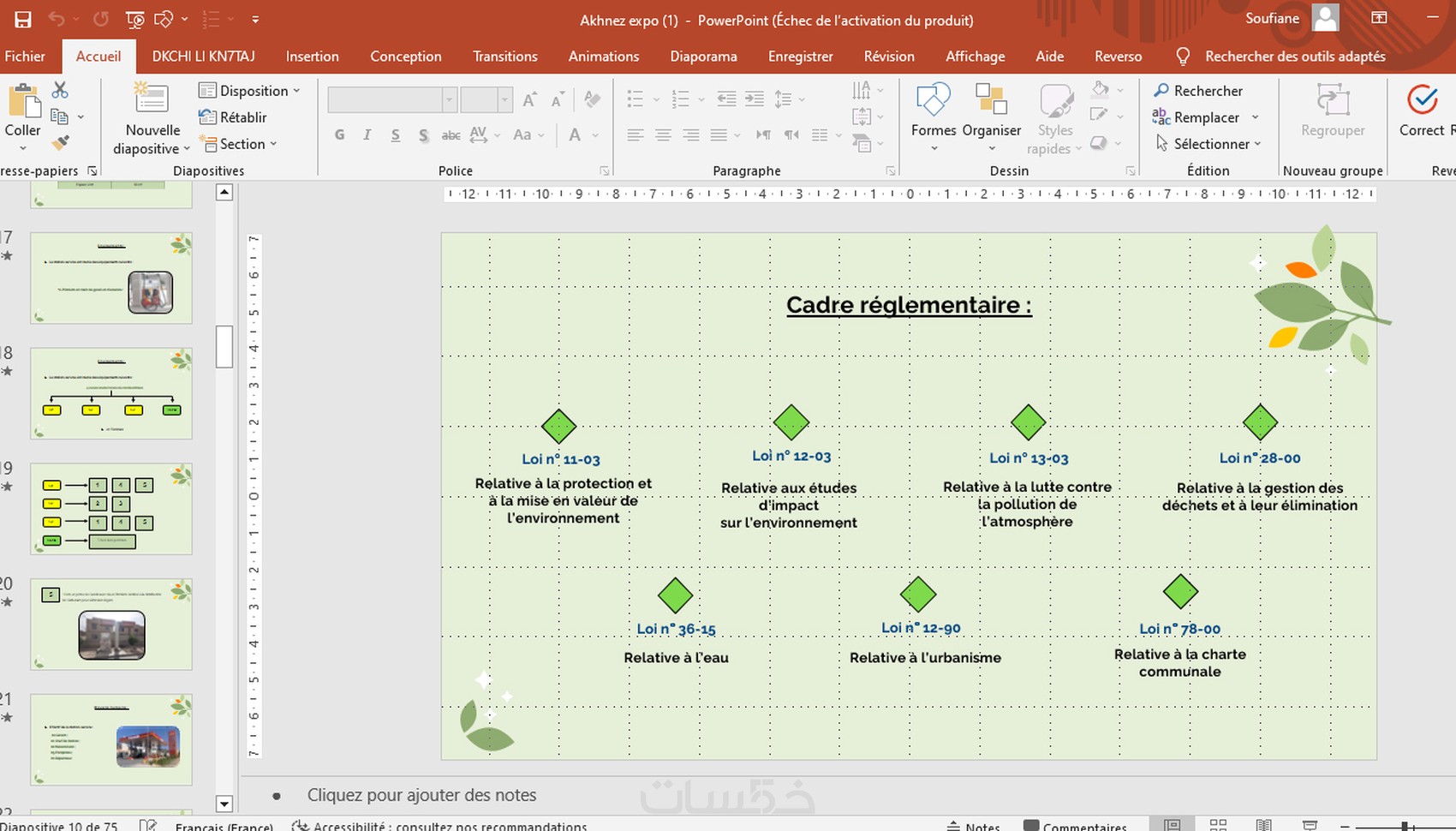
Task: Switch to slide sorter view
Action: (x=1218, y=825)
